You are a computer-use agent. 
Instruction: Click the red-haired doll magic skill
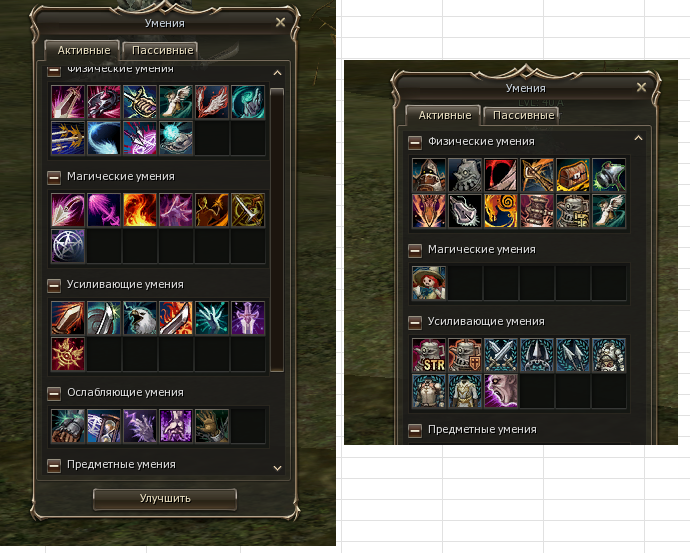coord(429,283)
